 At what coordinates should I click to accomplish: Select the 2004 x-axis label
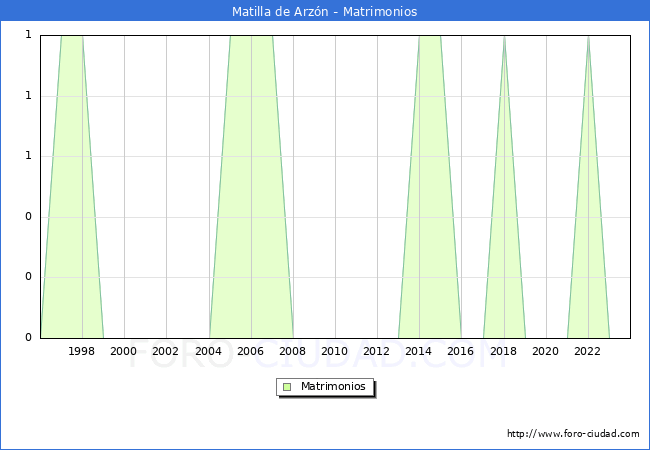[x=208, y=351]
